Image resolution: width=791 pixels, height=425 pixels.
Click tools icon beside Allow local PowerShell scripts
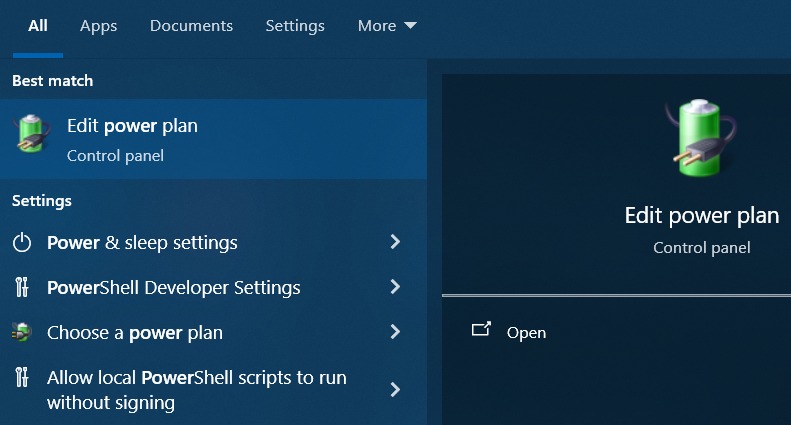coord(22,377)
